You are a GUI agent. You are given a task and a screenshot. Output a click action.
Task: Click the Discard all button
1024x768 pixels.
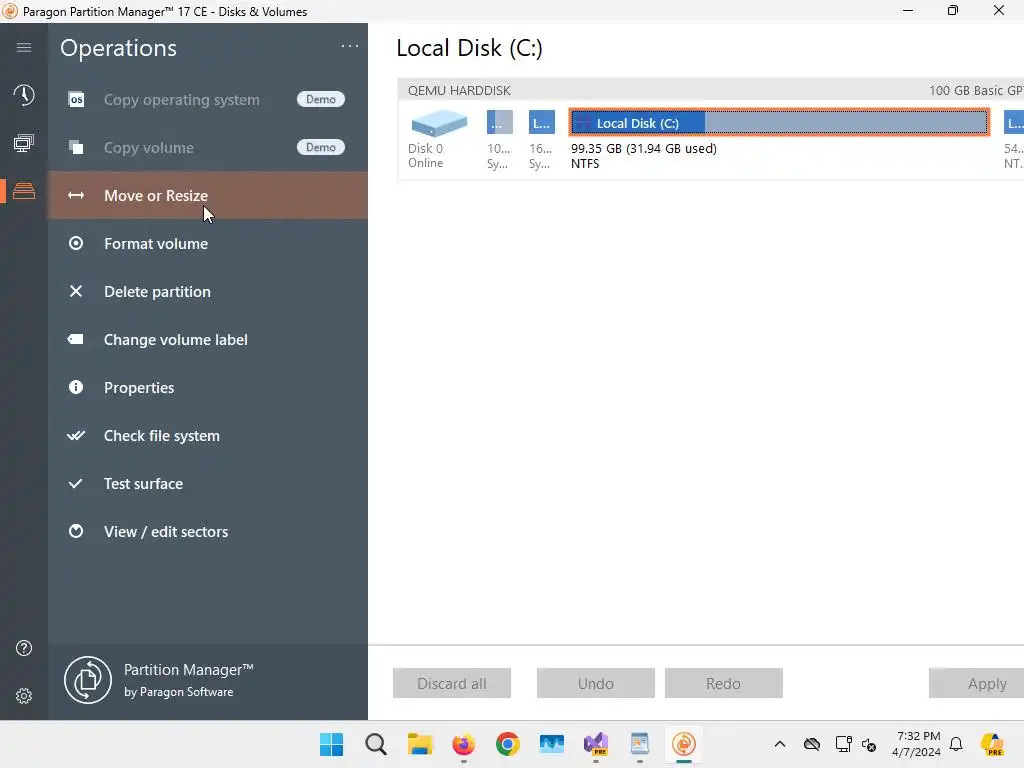click(x=452, y=683)
